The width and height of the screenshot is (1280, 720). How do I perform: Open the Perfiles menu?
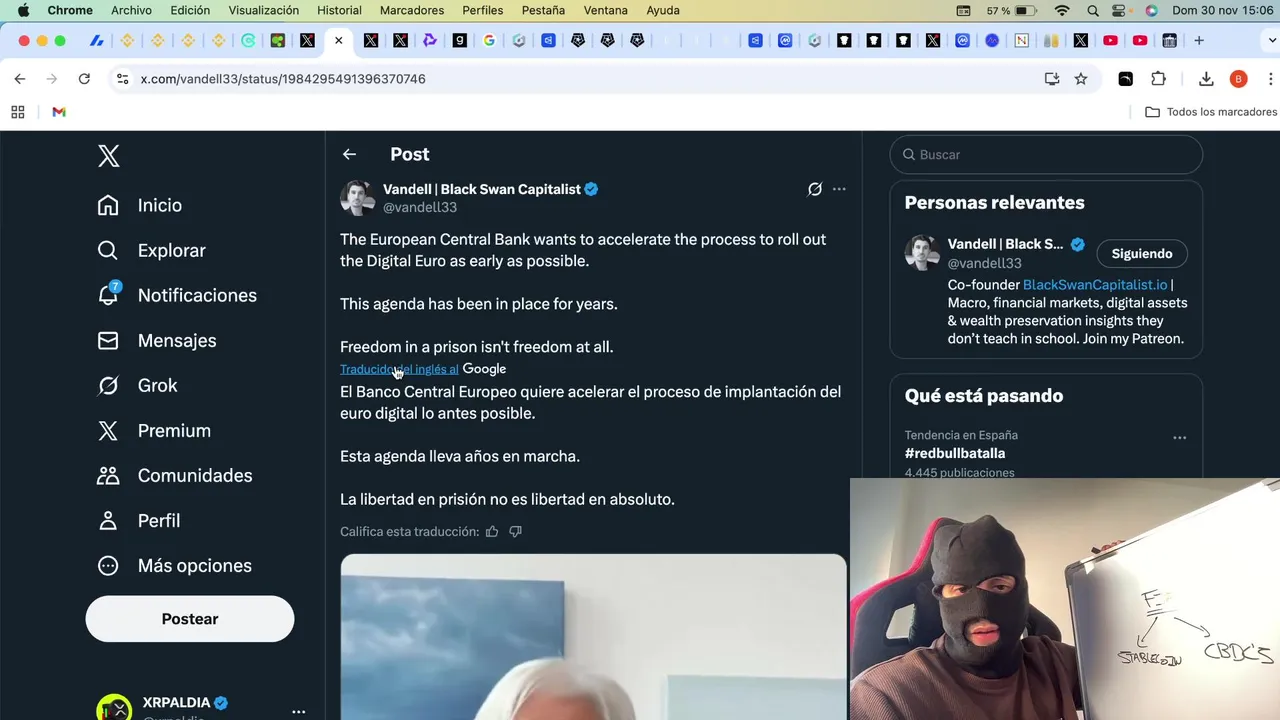pyautogui.click(x=483, y=10)
